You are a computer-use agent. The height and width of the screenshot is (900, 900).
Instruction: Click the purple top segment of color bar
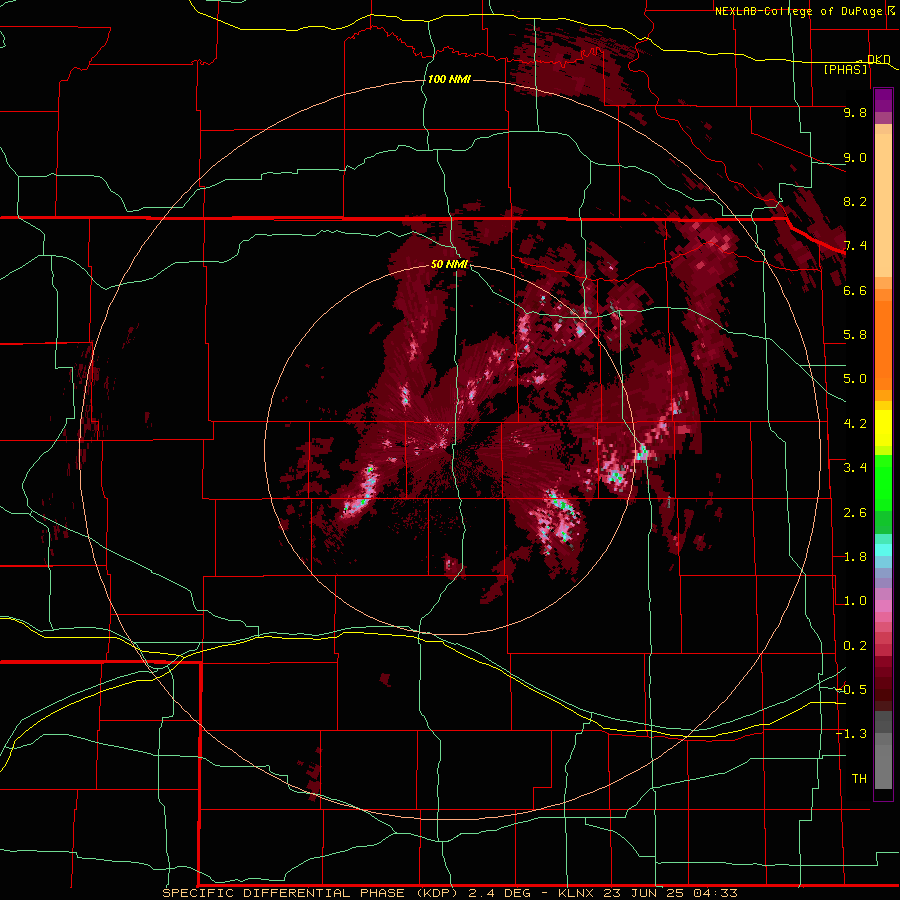click(x=883, y=100)
